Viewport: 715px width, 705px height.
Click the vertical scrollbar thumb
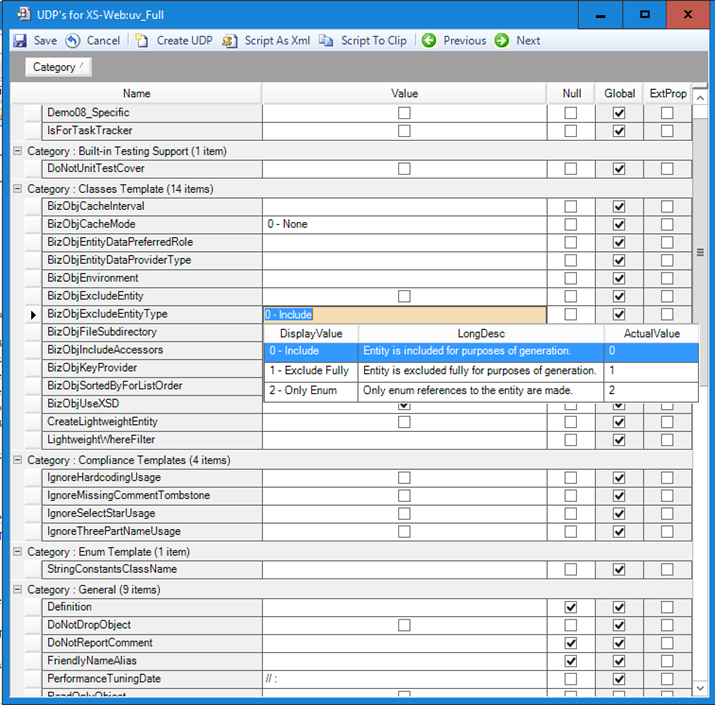pyautogui.click(x=700, y=252)
